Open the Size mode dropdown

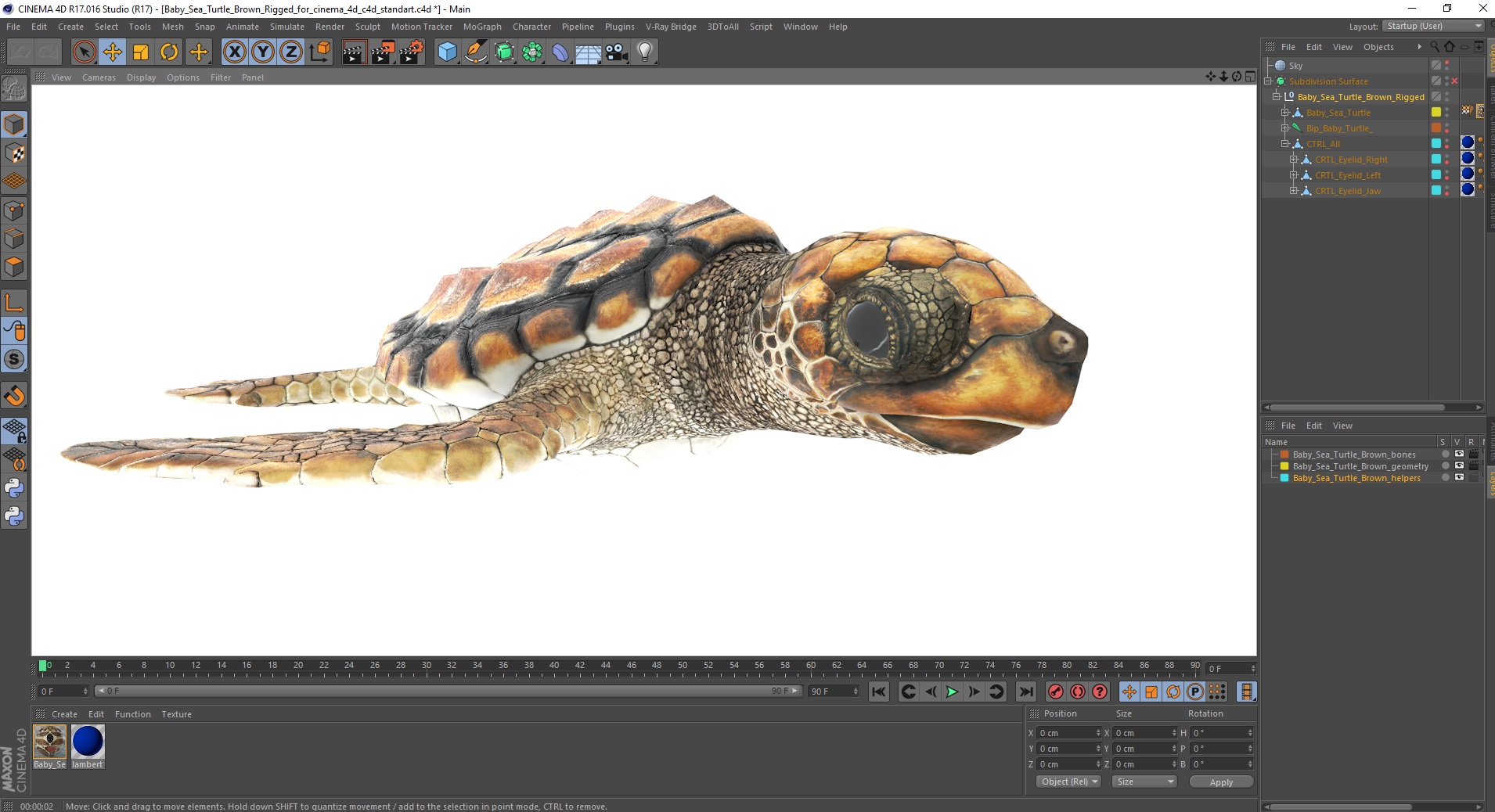pyautogui.click(x=1144, y=781)
